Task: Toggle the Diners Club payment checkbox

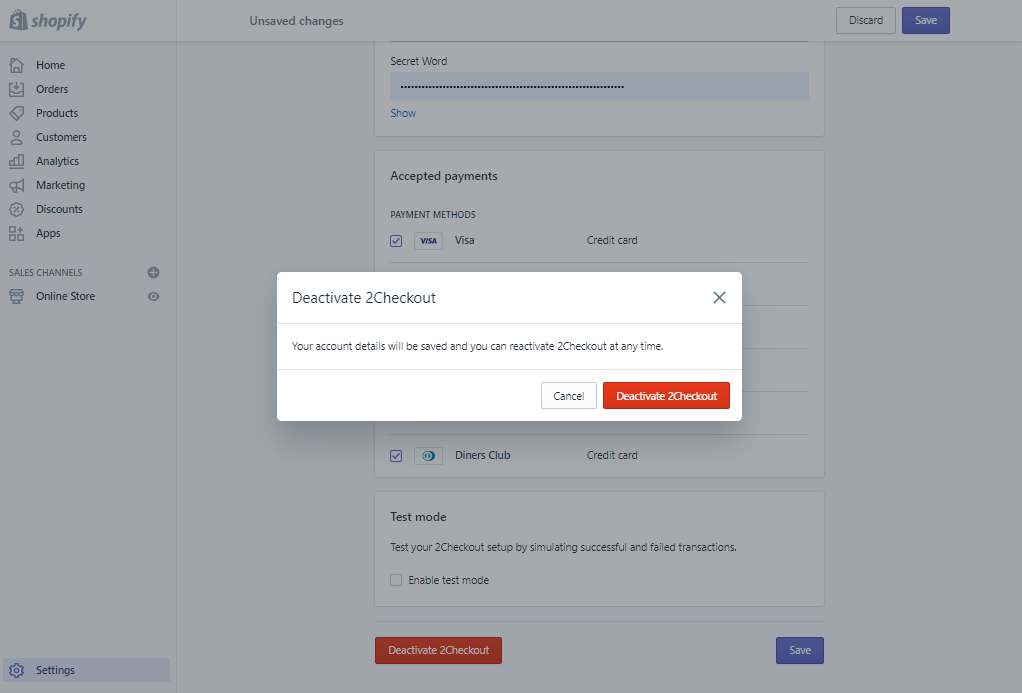Action: (x=396, y=456)
